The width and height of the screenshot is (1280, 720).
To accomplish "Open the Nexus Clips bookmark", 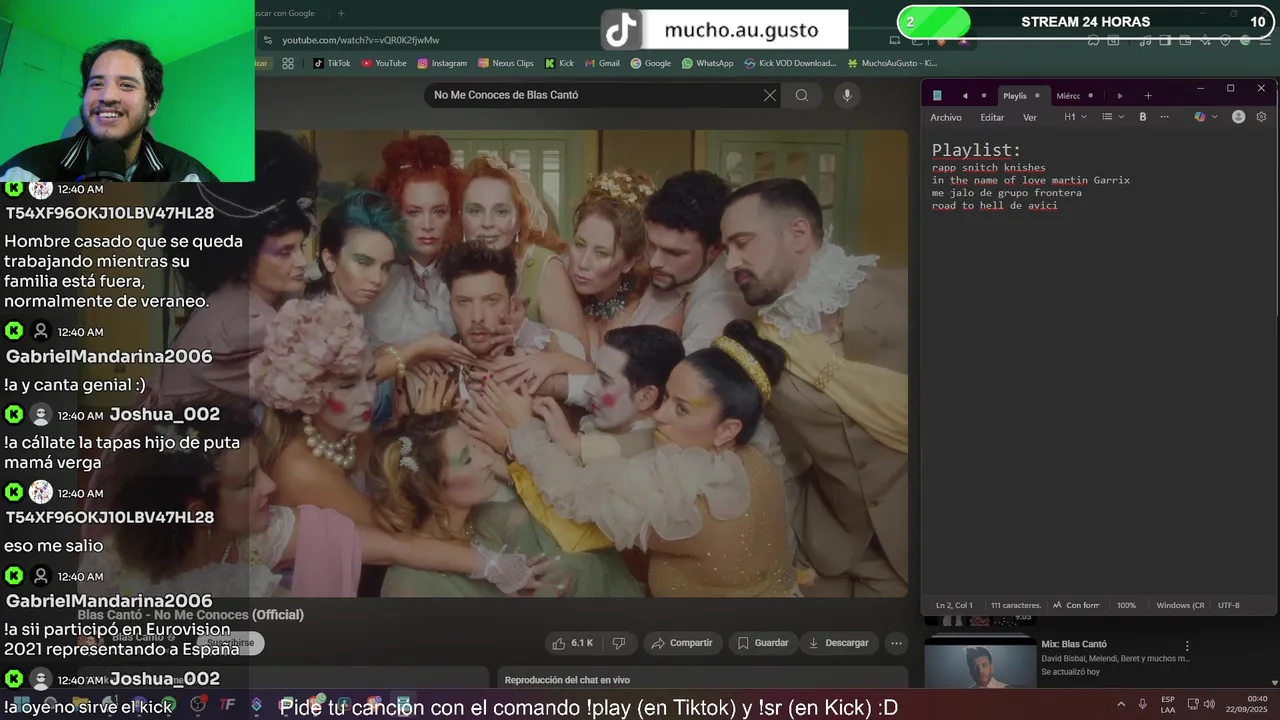I will click(x=506, y=63).
